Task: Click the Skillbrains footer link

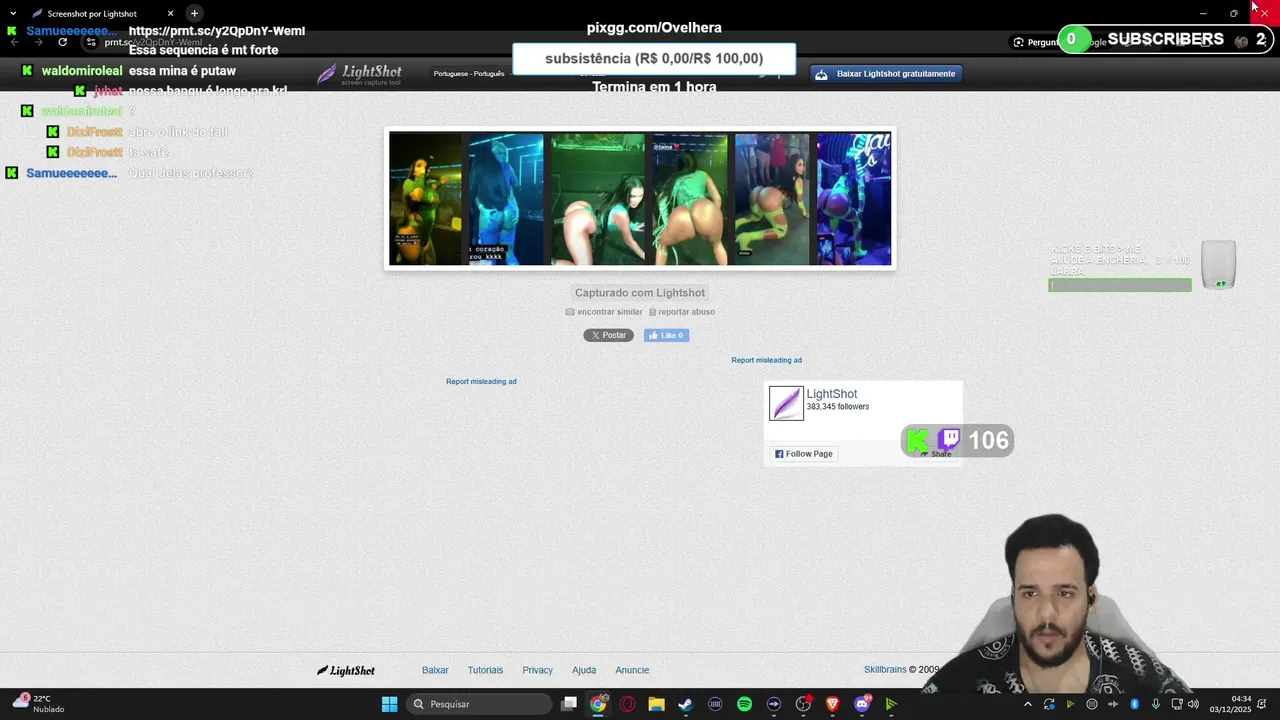Action: [885, 670]
